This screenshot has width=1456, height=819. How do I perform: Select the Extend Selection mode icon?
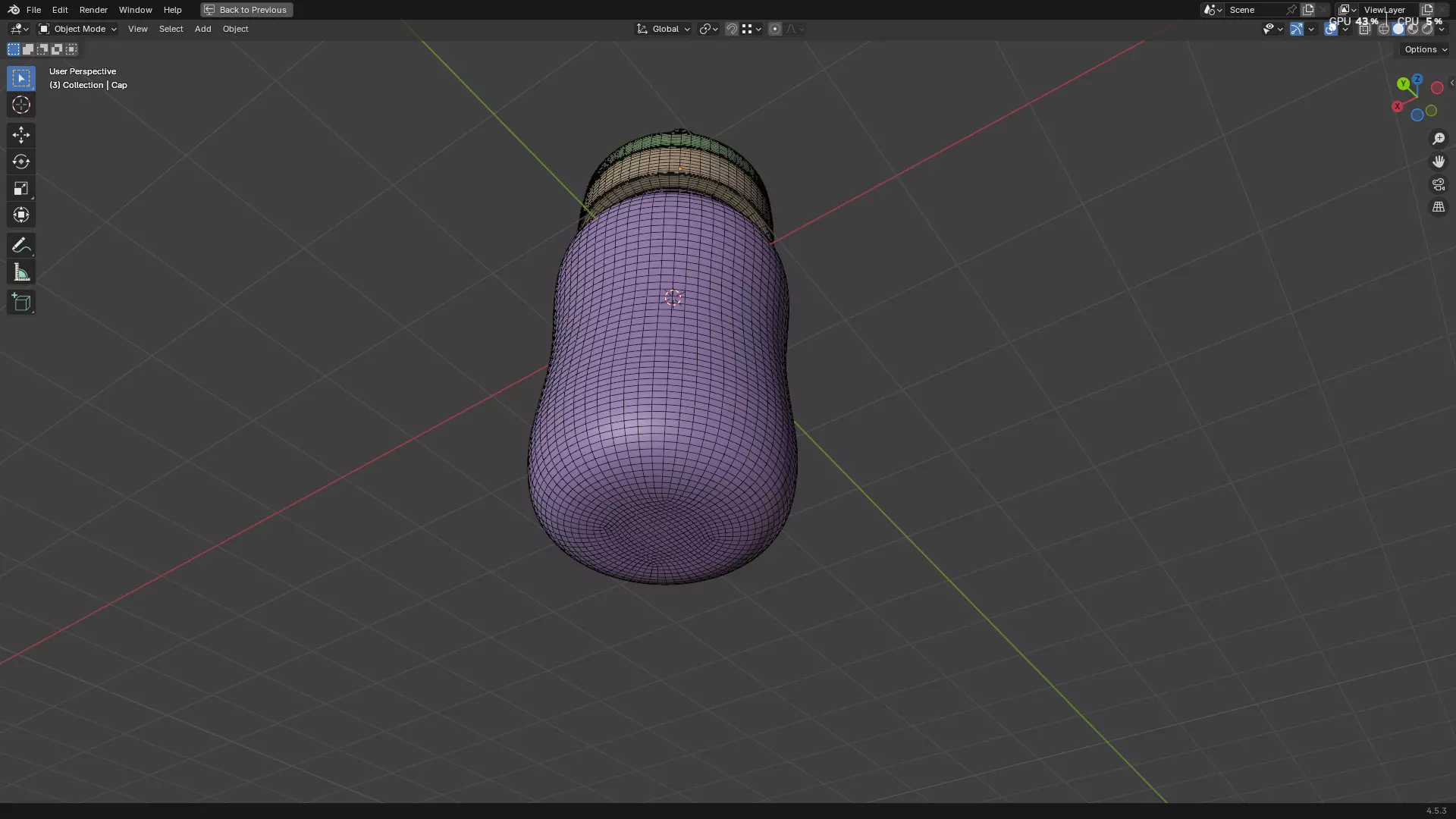(28, 49)
